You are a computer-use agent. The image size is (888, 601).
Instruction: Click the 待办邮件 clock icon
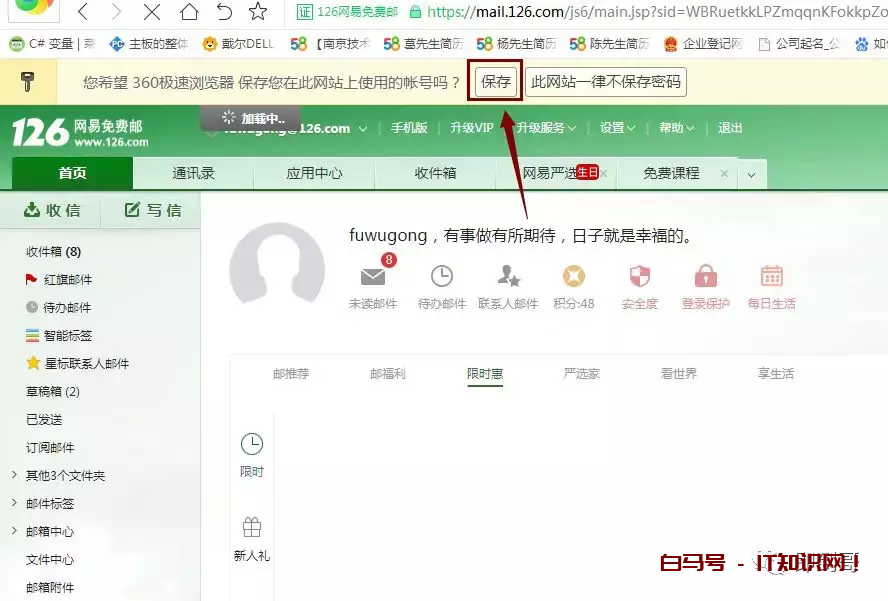[440, 277]
